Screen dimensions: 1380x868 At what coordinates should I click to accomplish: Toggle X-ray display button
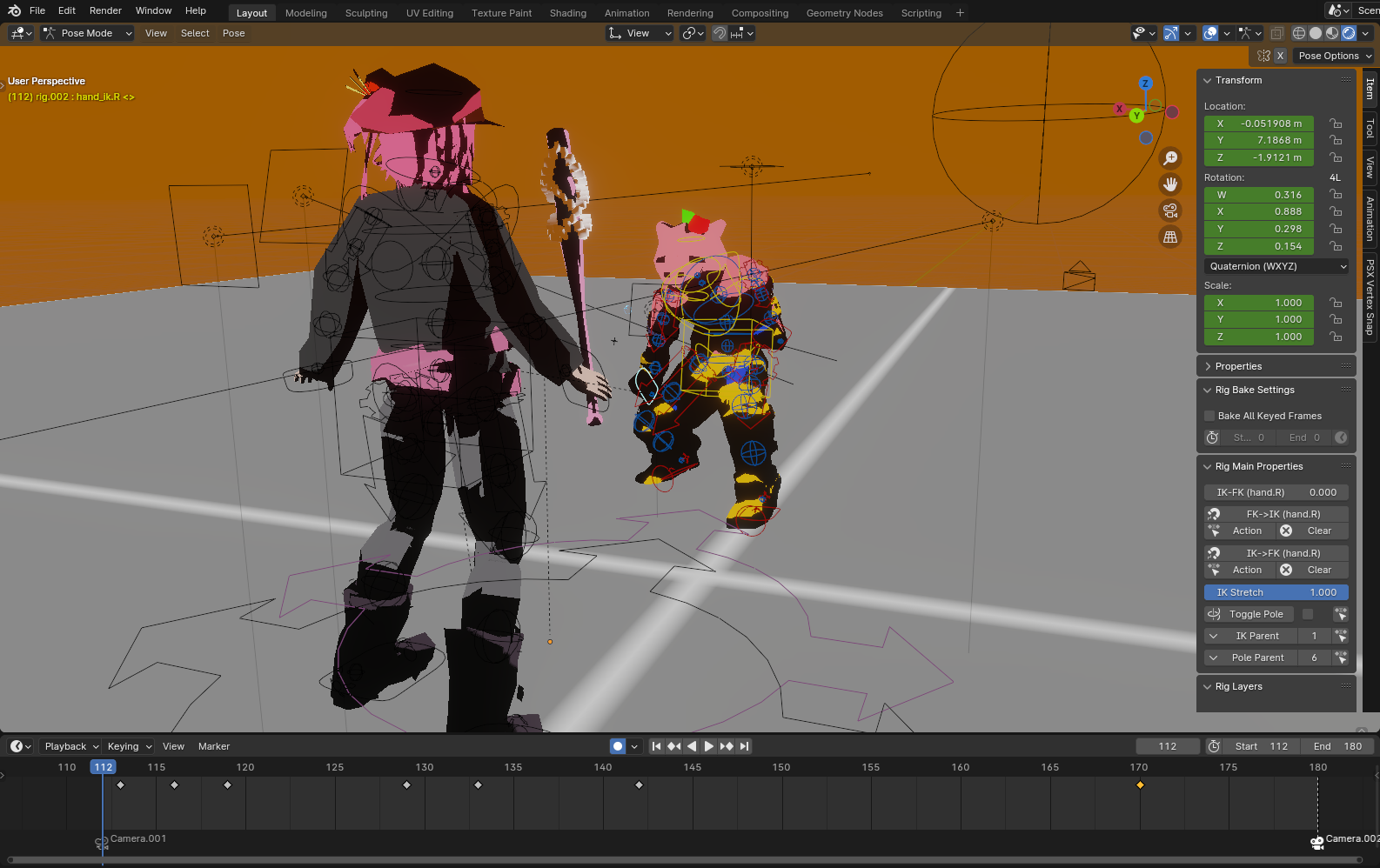tap(1276, 33)
